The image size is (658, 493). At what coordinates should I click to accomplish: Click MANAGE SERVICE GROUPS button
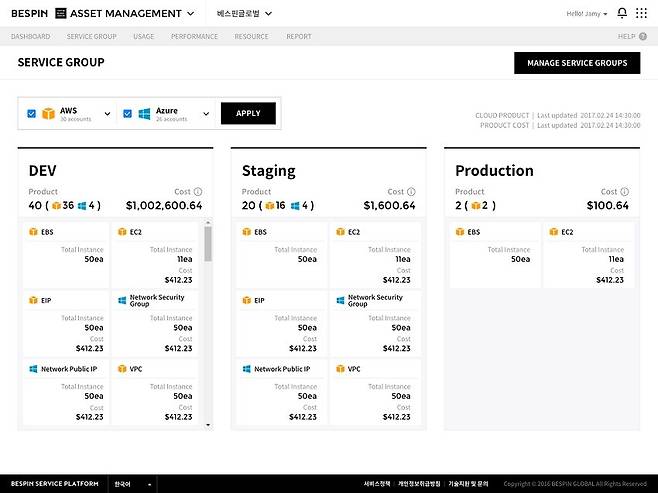coord(576,63)
